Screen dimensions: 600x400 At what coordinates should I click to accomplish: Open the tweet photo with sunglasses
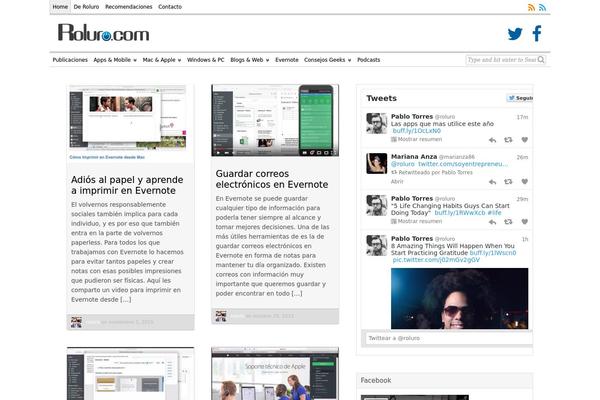point(460,299)
